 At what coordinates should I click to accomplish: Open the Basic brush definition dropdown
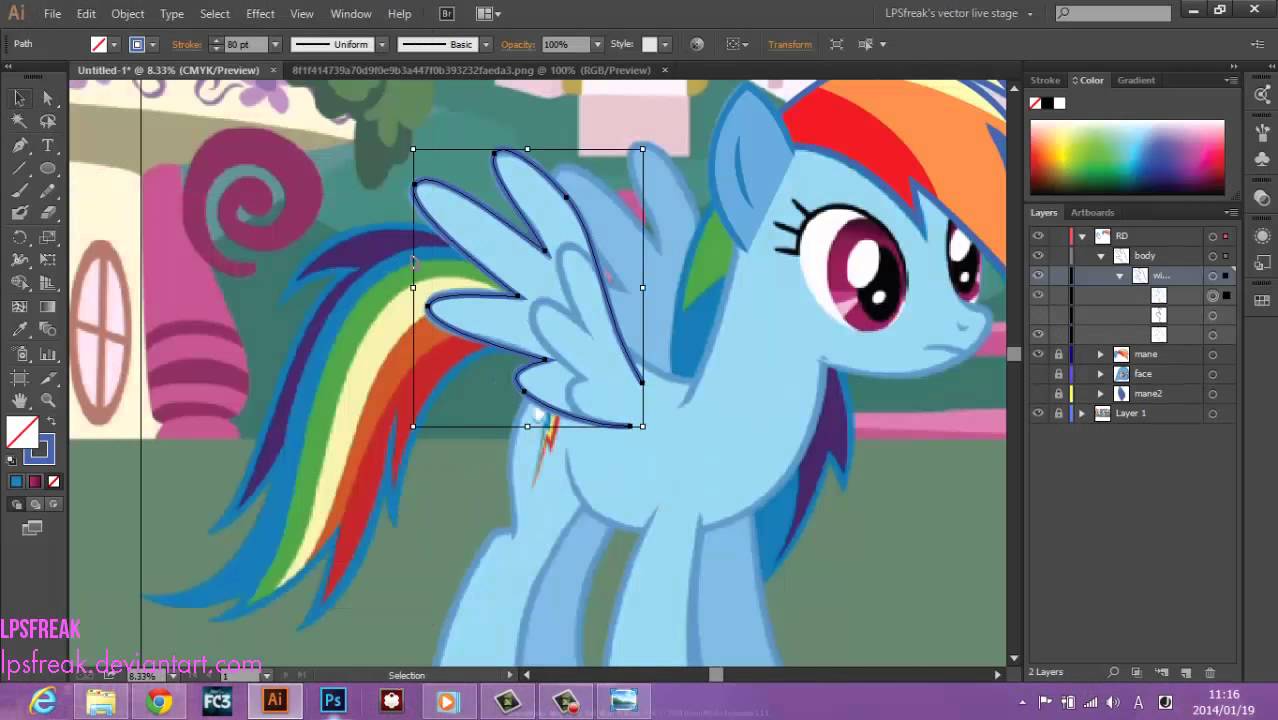pyautogui.click(x=486, y=45)
